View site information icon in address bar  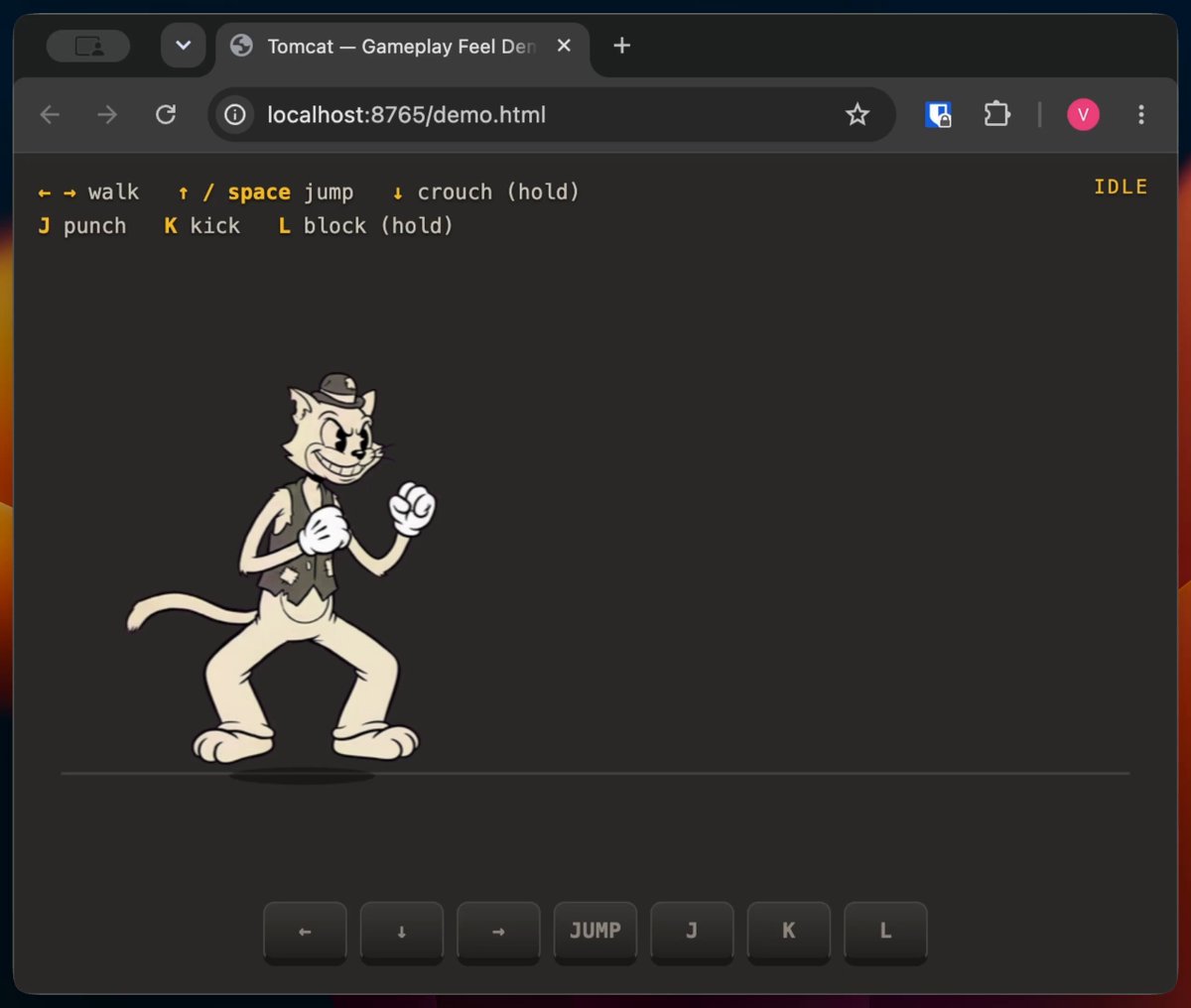(234, 115)
